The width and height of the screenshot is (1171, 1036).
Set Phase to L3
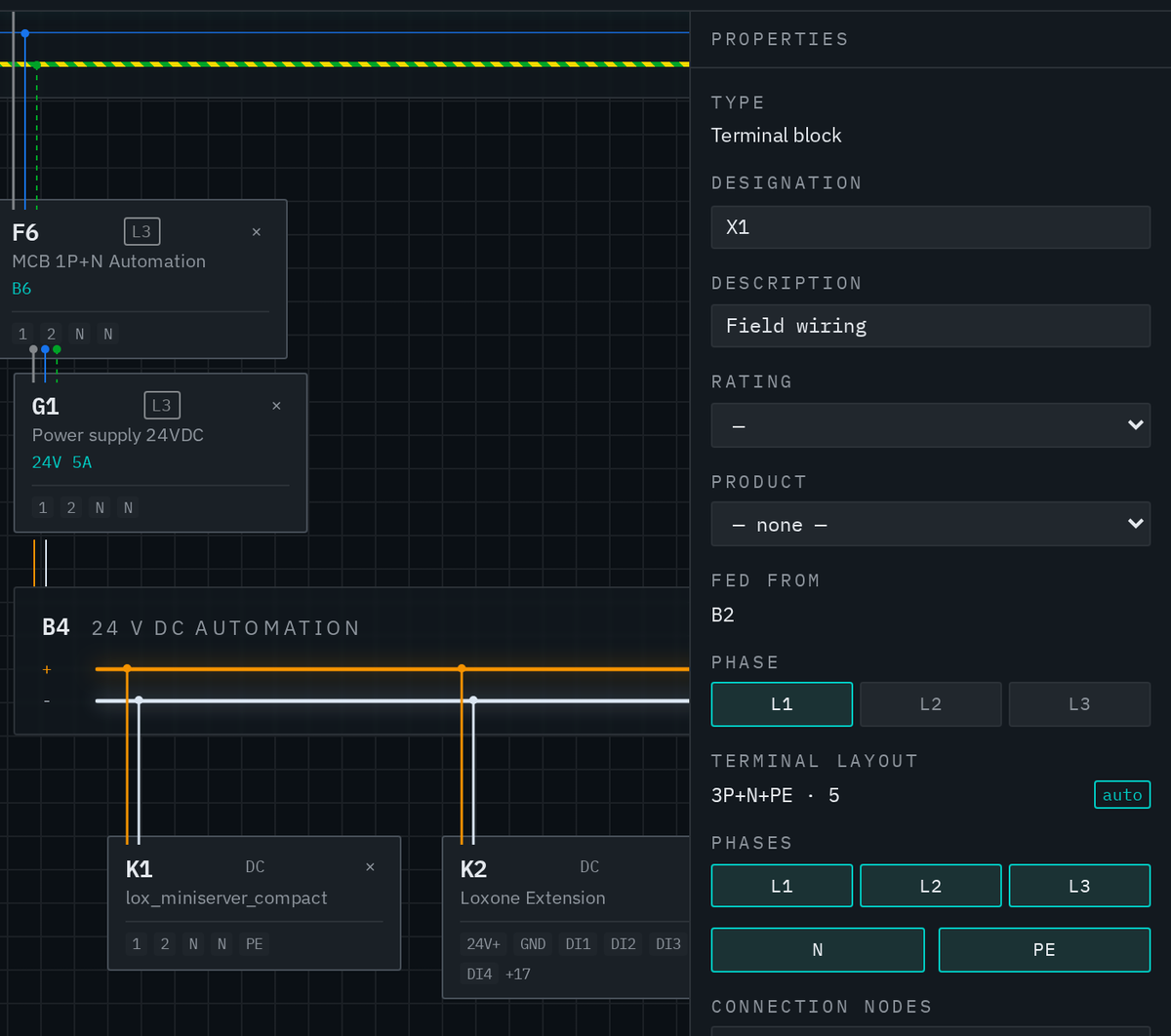[x=1079, y=704]
